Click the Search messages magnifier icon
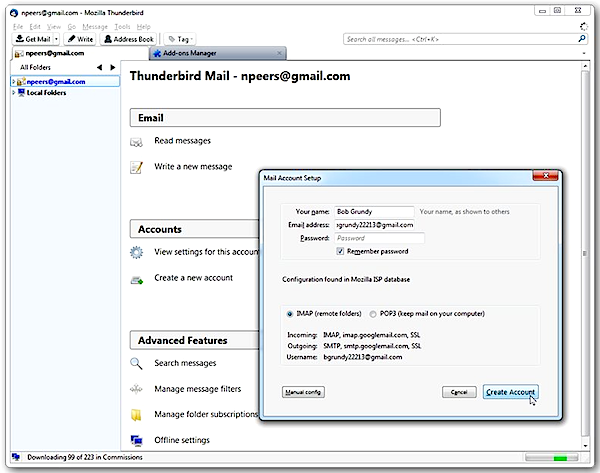The height and width of the screenshot is (473, 600). (137, 363)
